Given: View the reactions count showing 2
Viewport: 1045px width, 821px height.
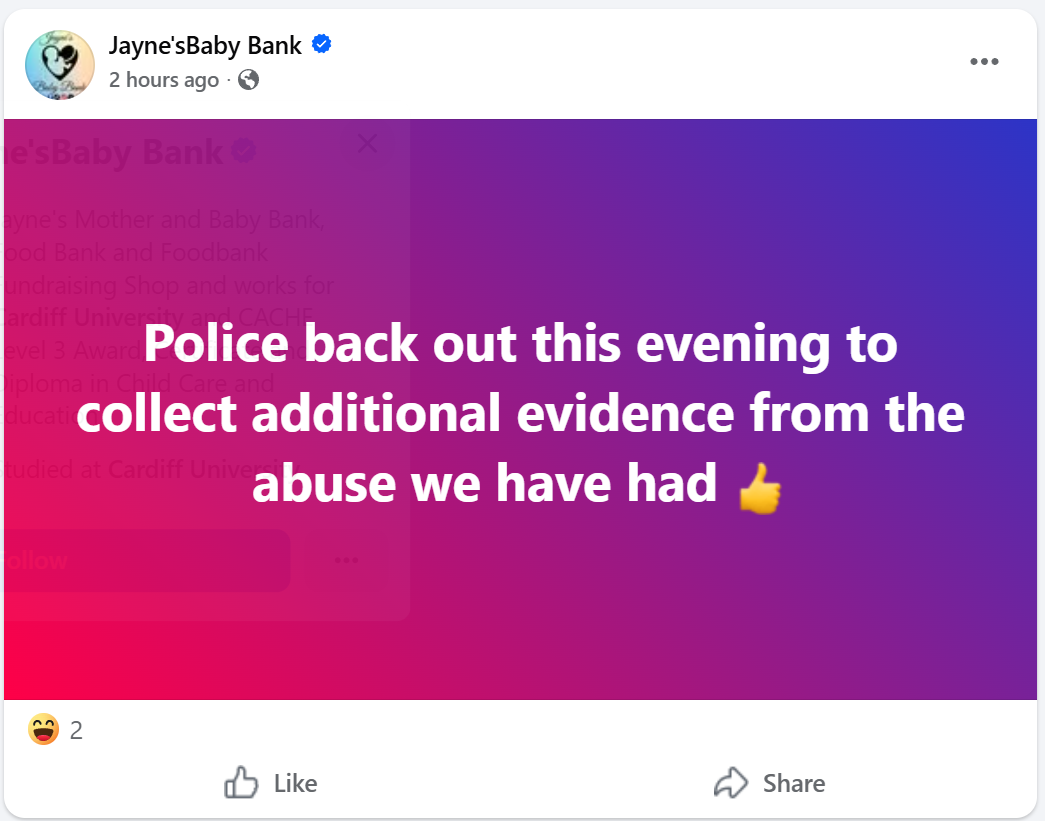Looking at the screenshot, I should tap(76, 731).
